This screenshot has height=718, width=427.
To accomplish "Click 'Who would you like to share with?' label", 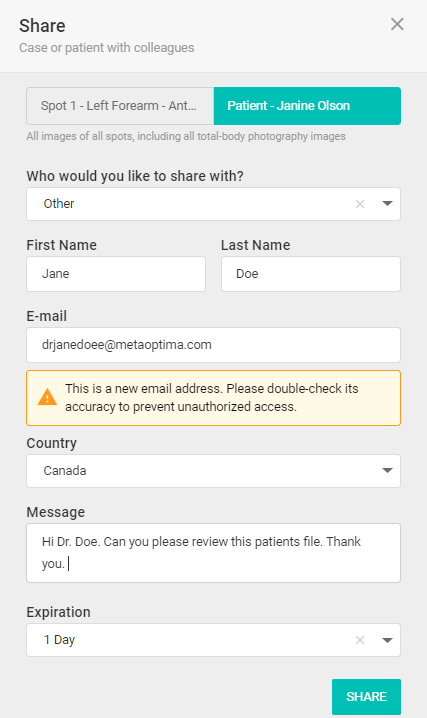I will [135, 176].
